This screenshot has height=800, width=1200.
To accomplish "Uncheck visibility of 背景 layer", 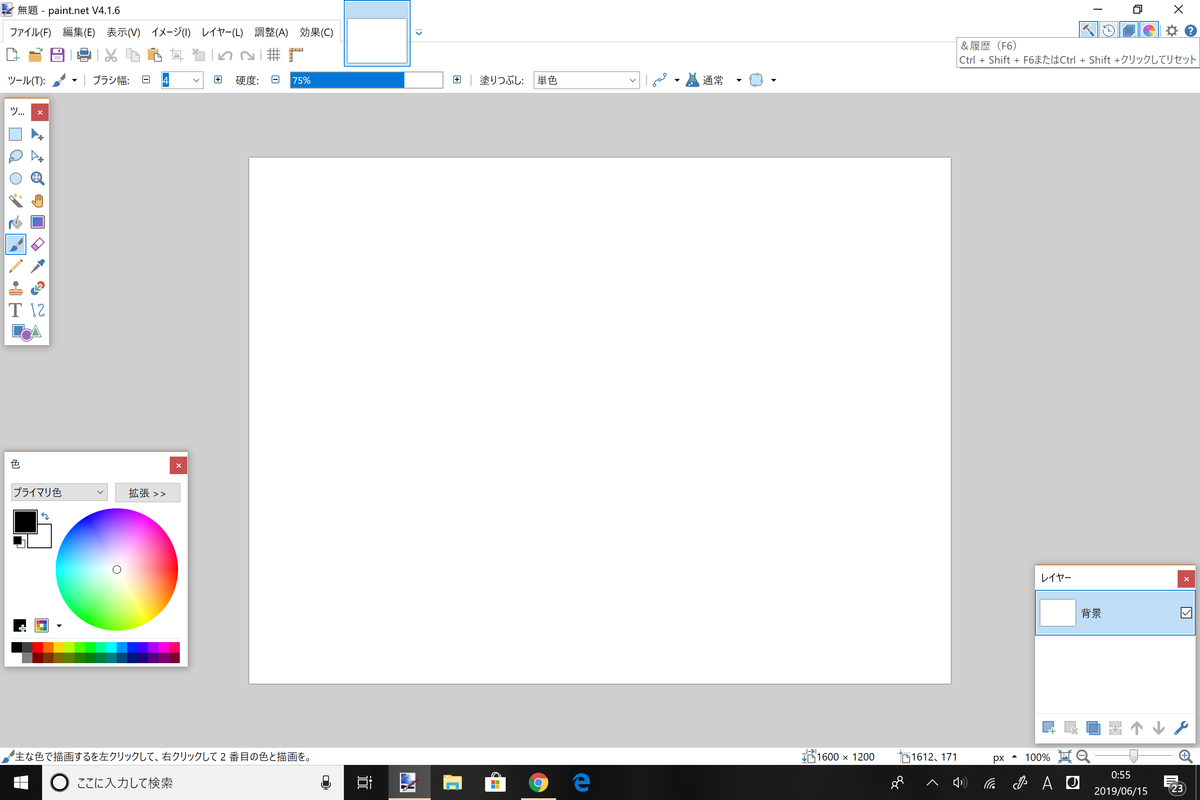I will pos(1186,613).
